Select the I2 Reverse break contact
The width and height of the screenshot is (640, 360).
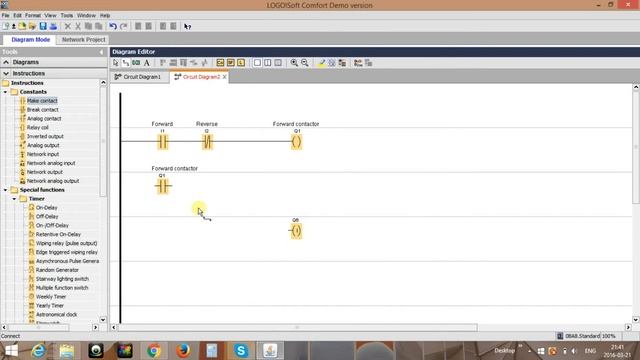[x=207, y=142]
